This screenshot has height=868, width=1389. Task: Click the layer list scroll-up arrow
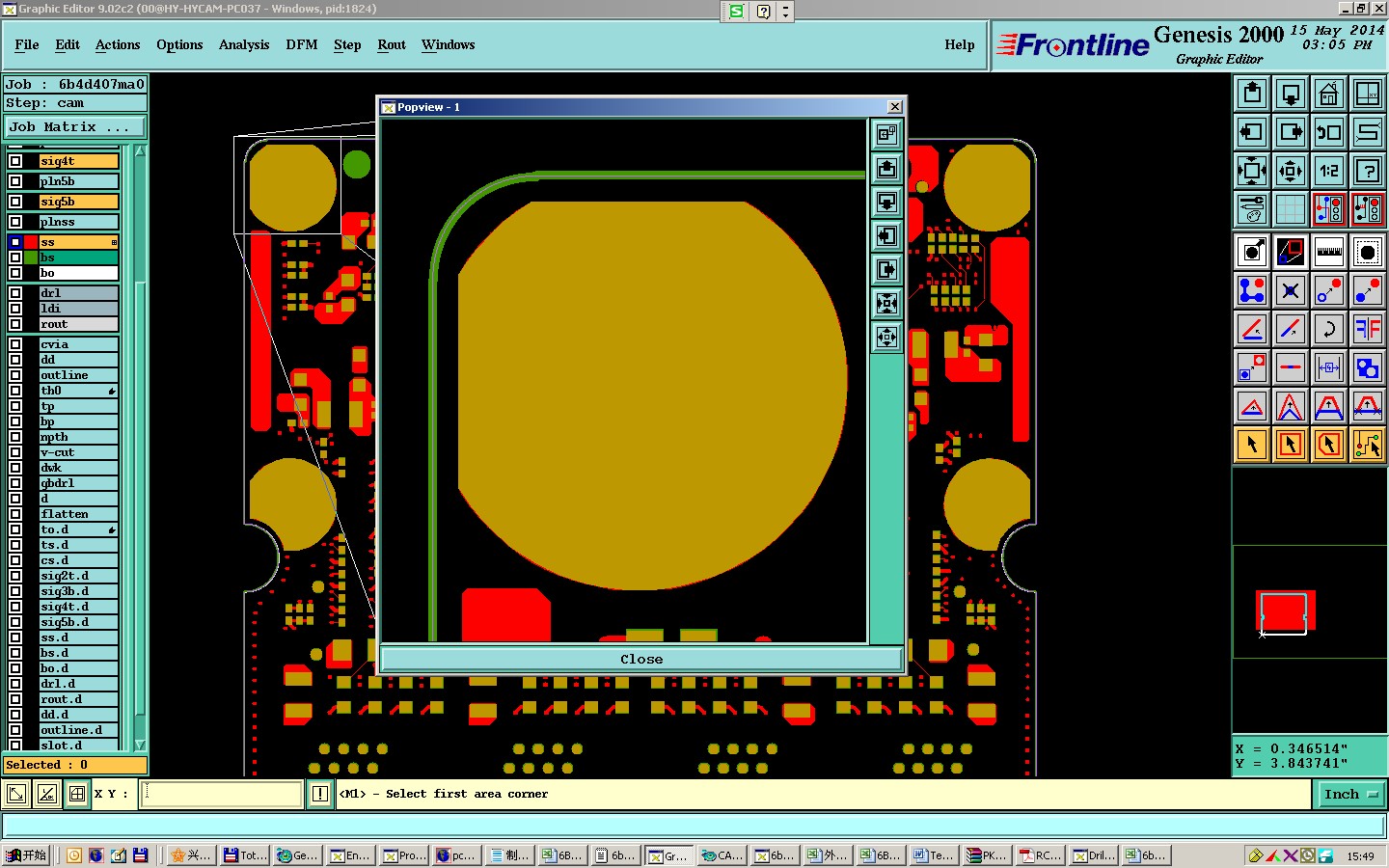click(140, 150)
